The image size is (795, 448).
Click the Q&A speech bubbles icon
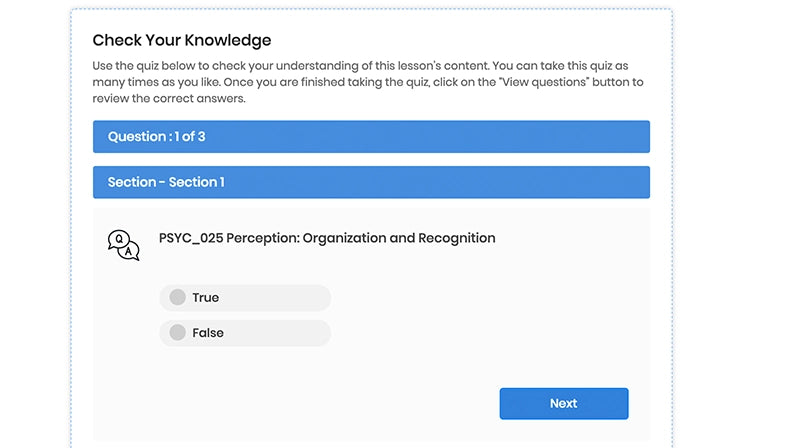(123, 245)
